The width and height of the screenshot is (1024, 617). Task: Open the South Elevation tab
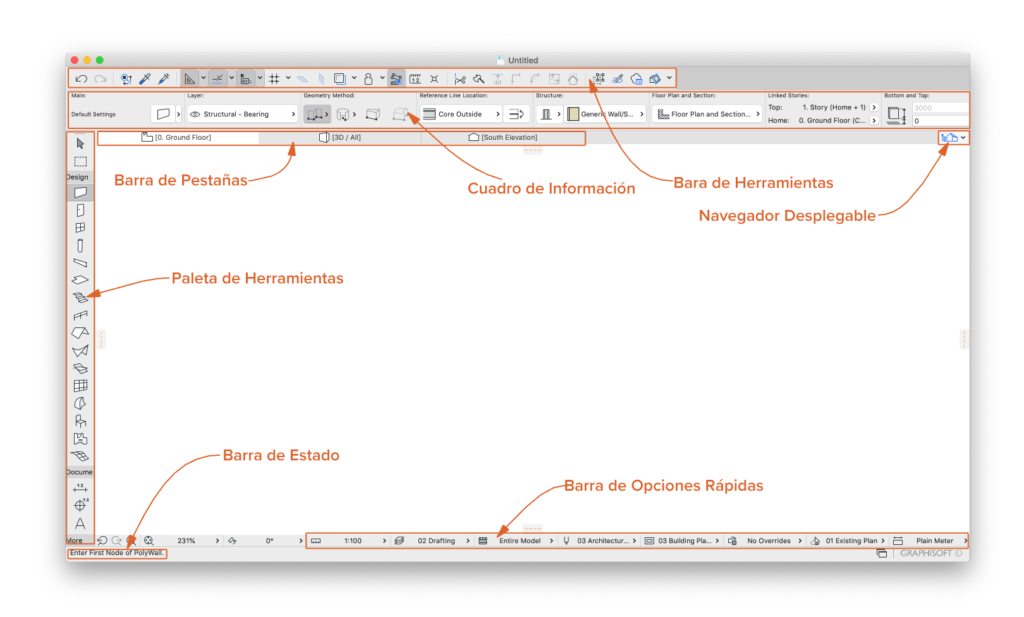(x=503, y=137)
